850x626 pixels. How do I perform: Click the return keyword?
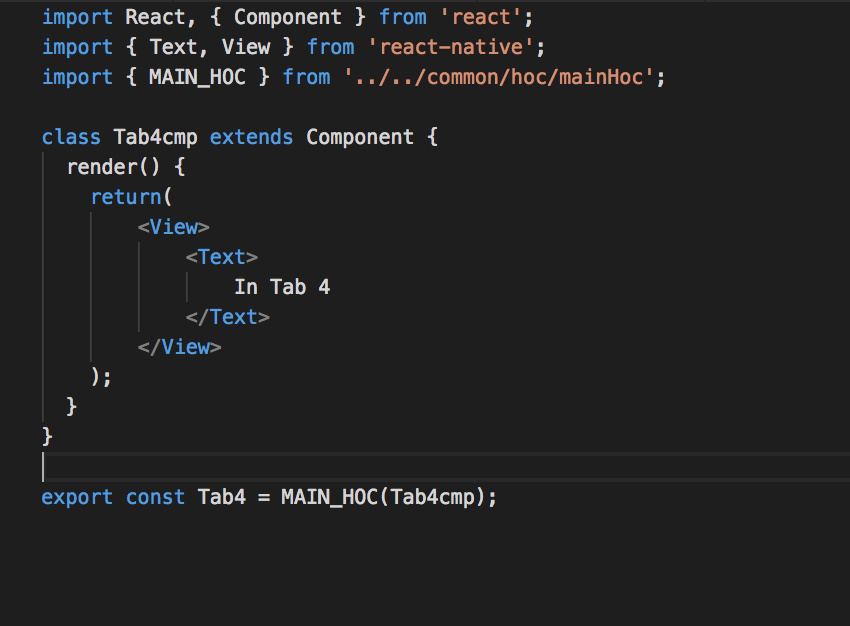126,197
